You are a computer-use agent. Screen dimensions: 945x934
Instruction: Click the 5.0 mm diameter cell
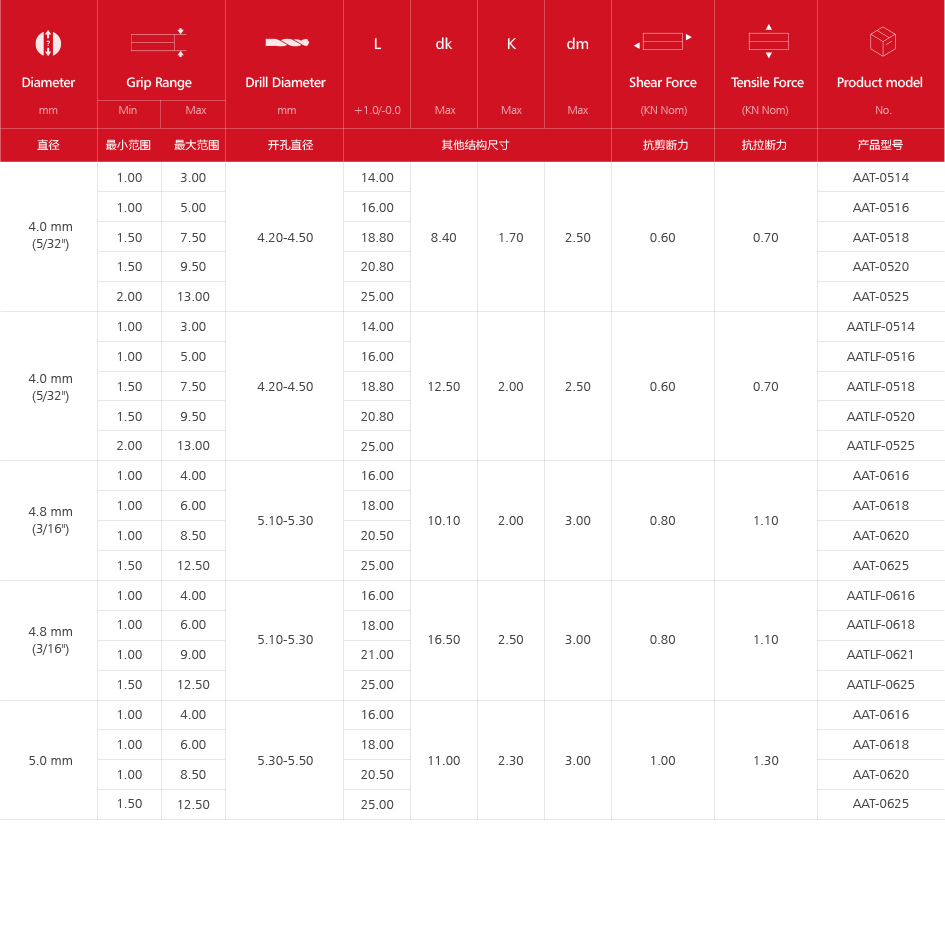[x=50, y=761]
